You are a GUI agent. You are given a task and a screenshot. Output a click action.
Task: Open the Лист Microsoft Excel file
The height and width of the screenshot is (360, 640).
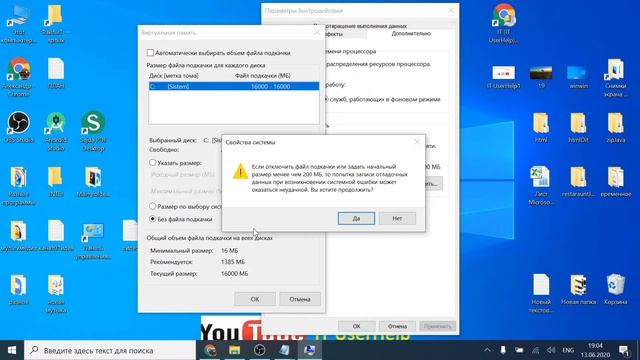[x=541, y=186]
